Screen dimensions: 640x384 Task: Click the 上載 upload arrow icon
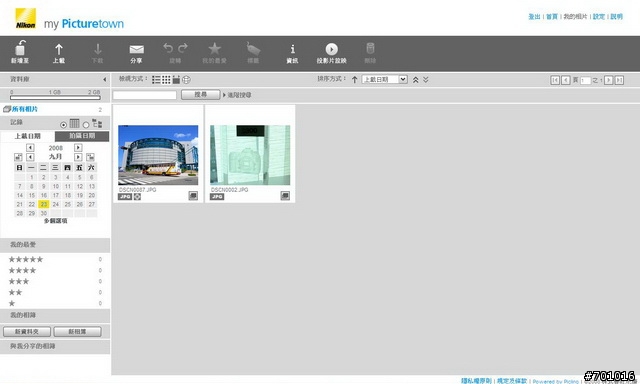pos(59,49)
